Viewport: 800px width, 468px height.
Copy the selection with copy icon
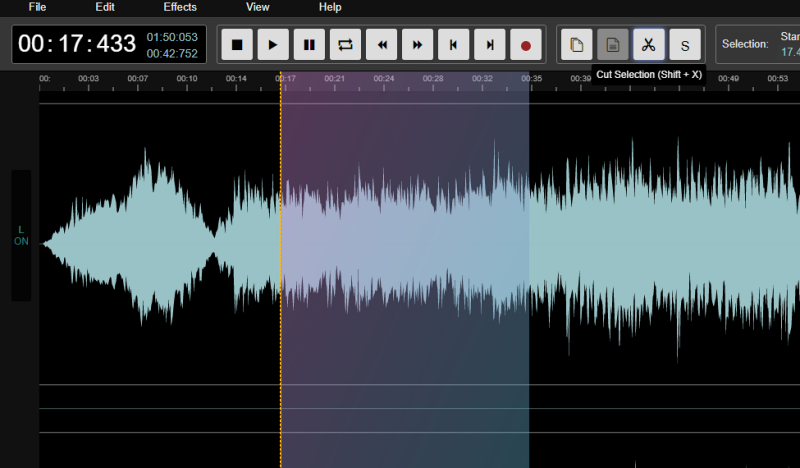577,45
